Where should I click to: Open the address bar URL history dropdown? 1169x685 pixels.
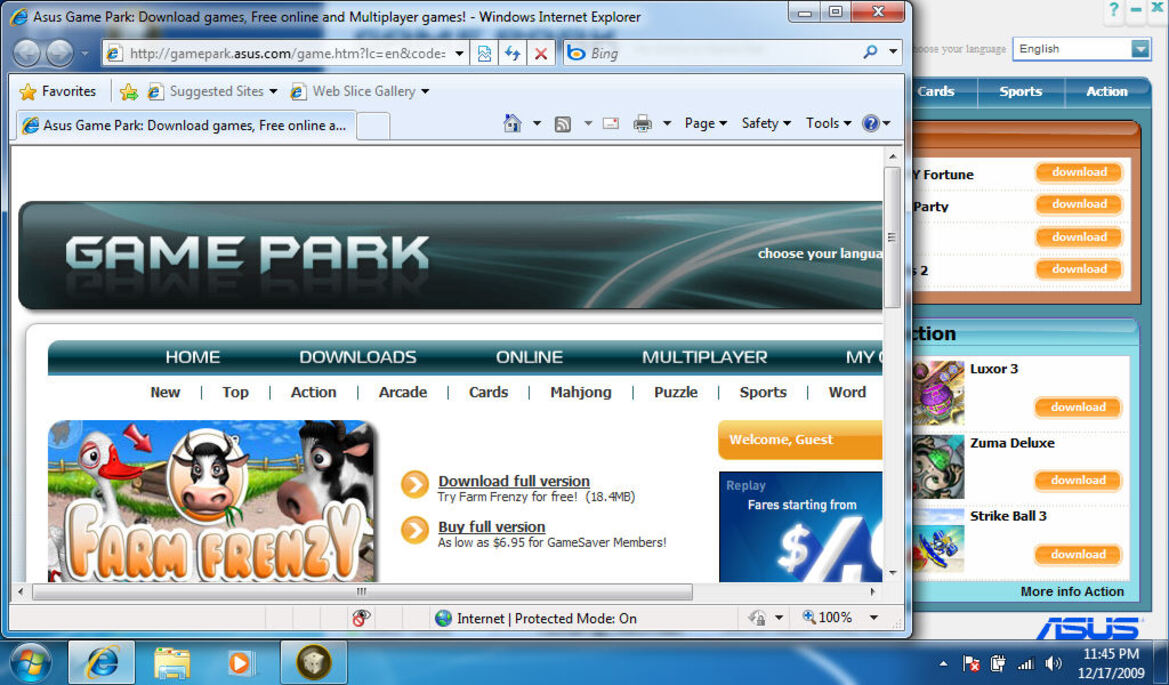(x=459, y=53)
